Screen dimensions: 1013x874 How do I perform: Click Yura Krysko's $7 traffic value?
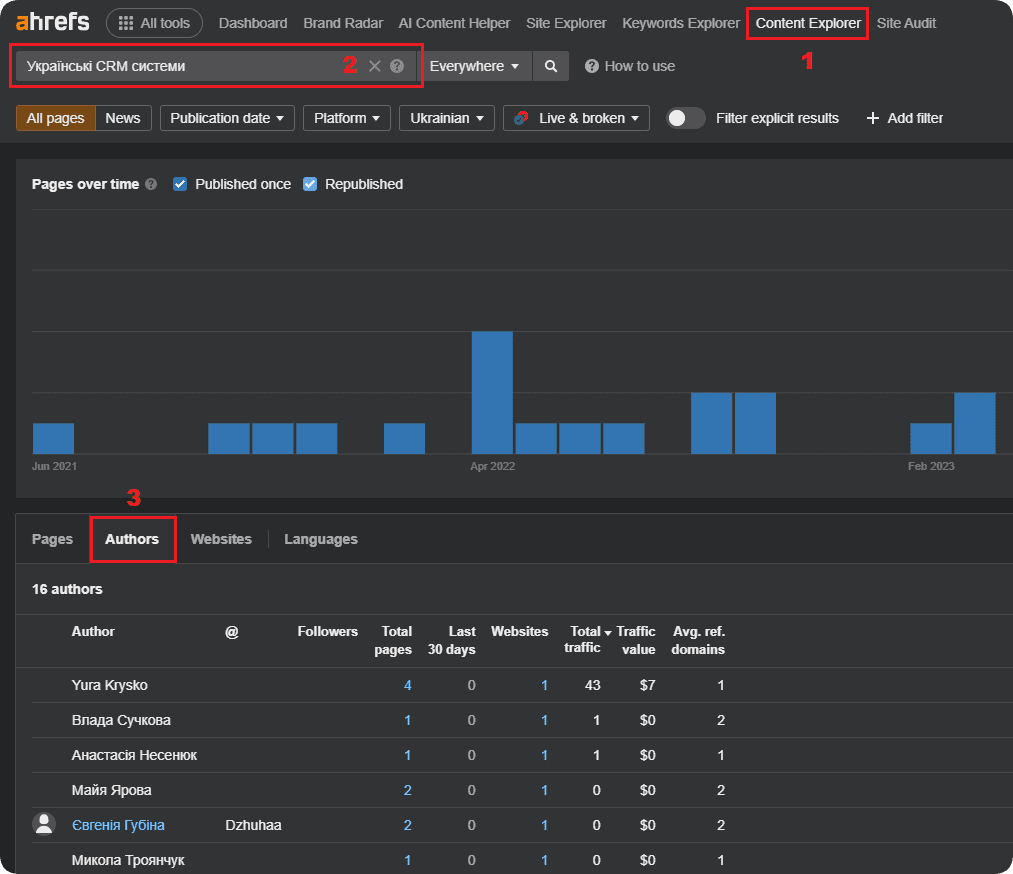click(x=648, y=685)
